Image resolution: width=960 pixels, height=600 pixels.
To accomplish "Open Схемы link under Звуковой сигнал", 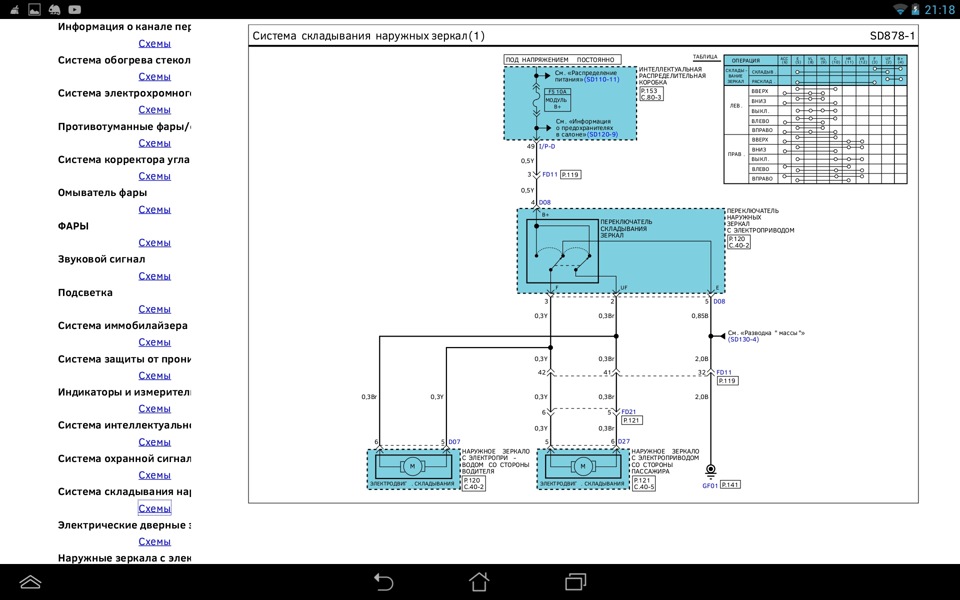I will coord(154,276).
